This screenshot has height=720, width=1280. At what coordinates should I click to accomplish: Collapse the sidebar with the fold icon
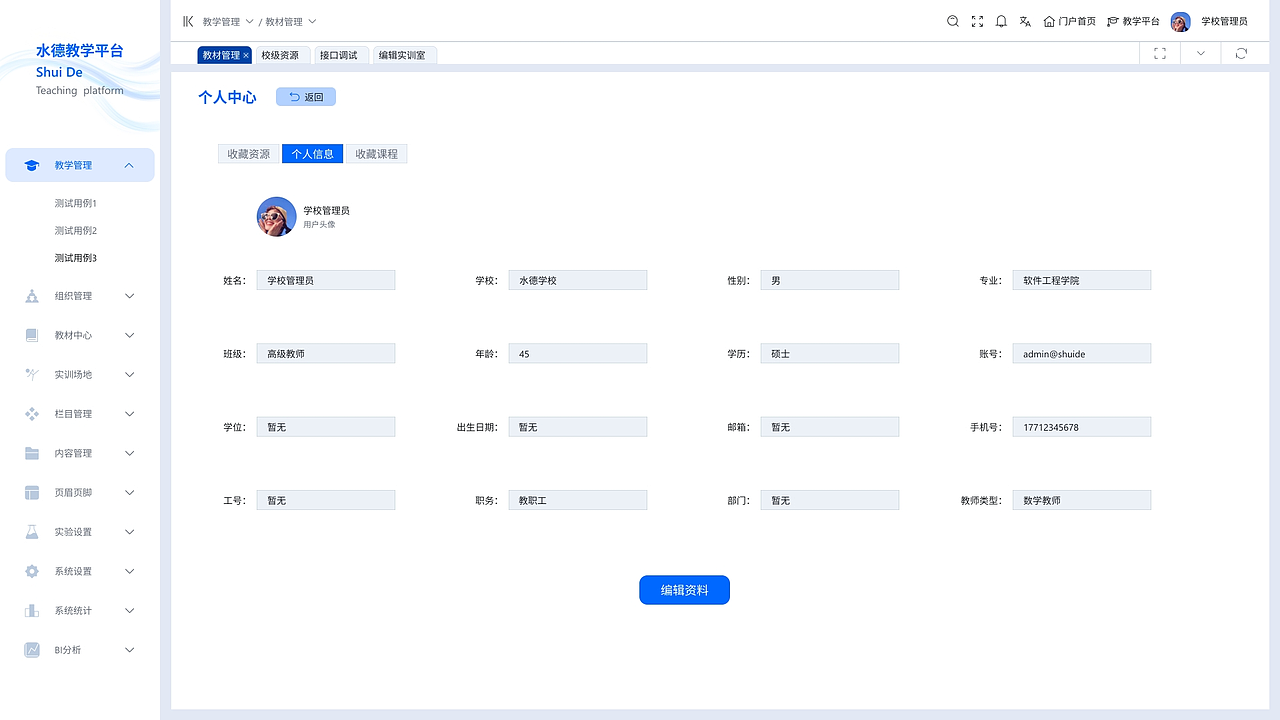pyautogui.click(x=188, y=21)
